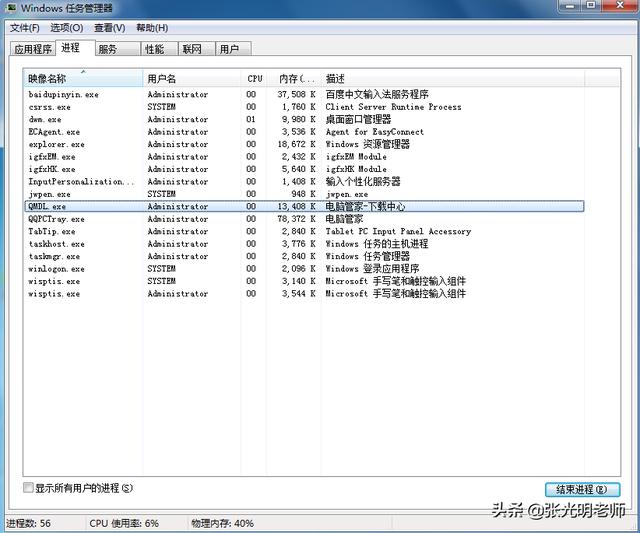Open the 文件(F) menu
This screenshot has width=640, height=533.
pyautogui.click(x=25, y=28)
